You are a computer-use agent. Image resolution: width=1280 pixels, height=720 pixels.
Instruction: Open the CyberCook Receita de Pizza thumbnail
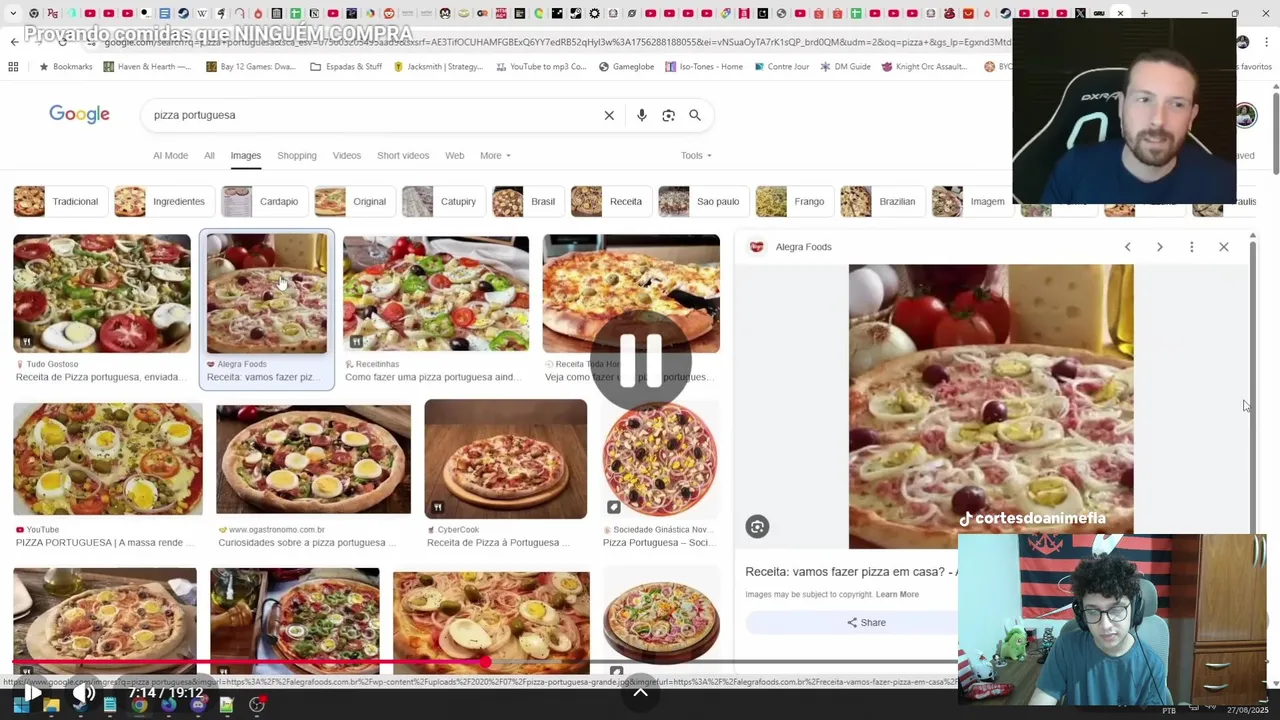505,459
